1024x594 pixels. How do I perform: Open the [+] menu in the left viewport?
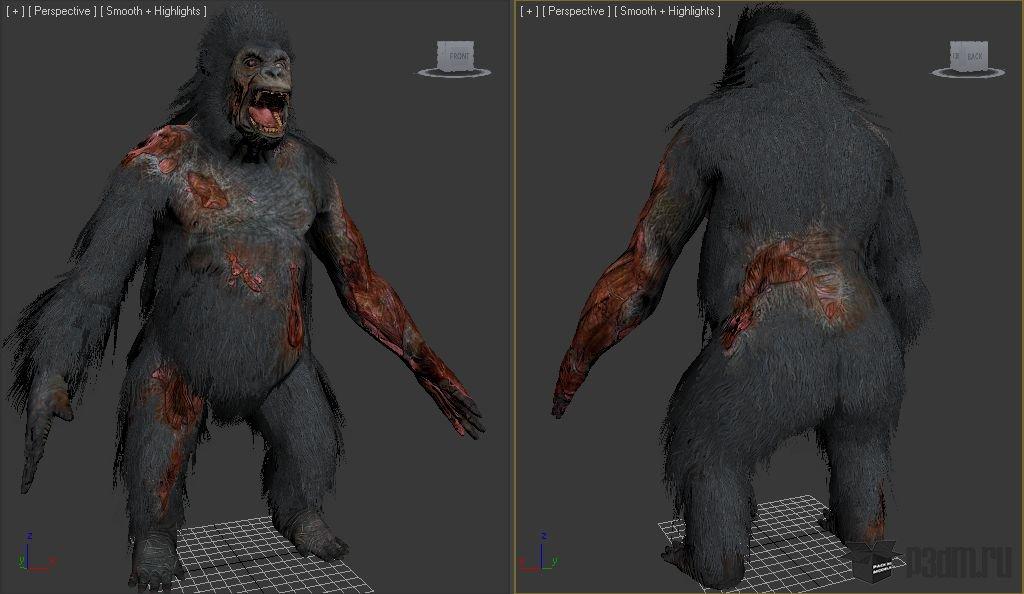pyautogui.click(x=15, y=11)
